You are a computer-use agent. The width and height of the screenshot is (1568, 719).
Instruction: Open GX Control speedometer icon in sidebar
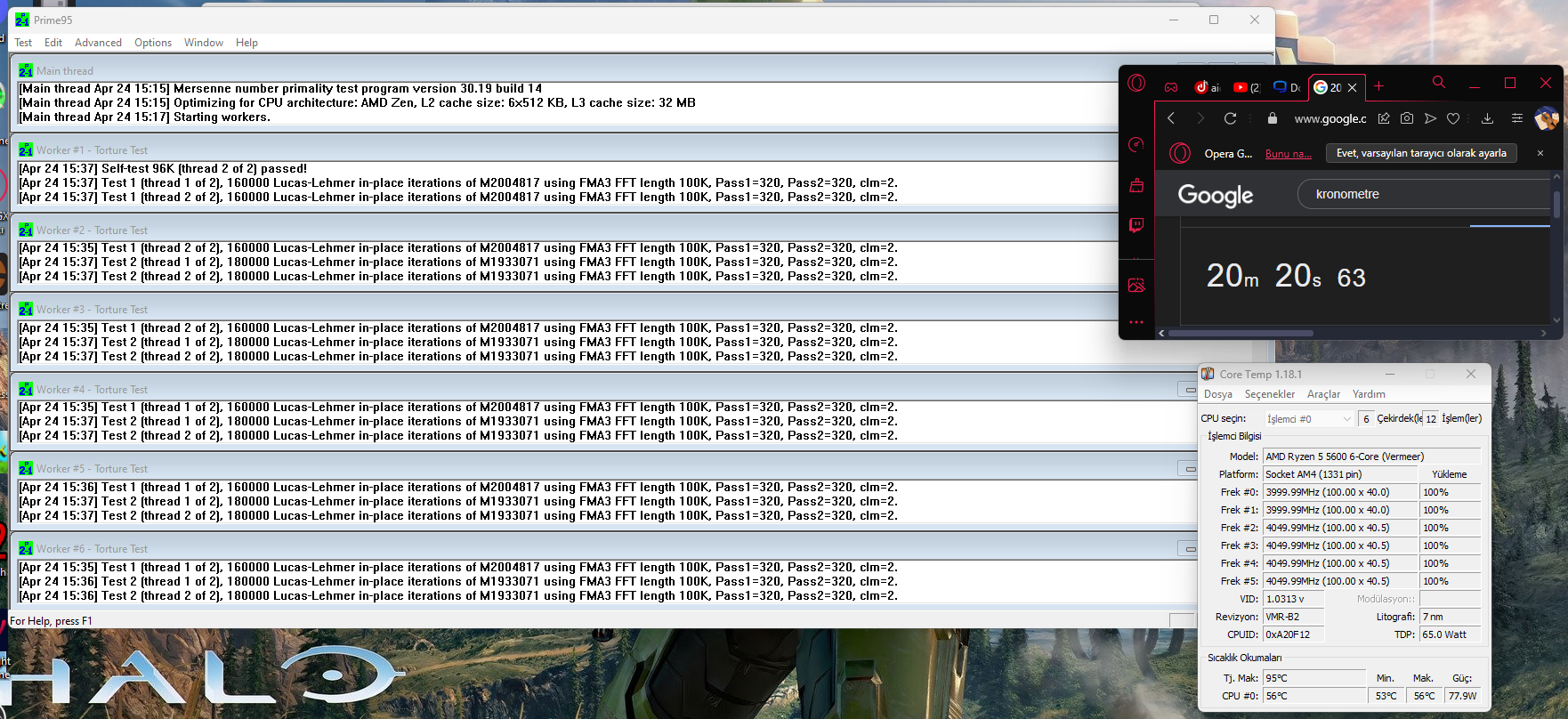tap(1136, 145)
